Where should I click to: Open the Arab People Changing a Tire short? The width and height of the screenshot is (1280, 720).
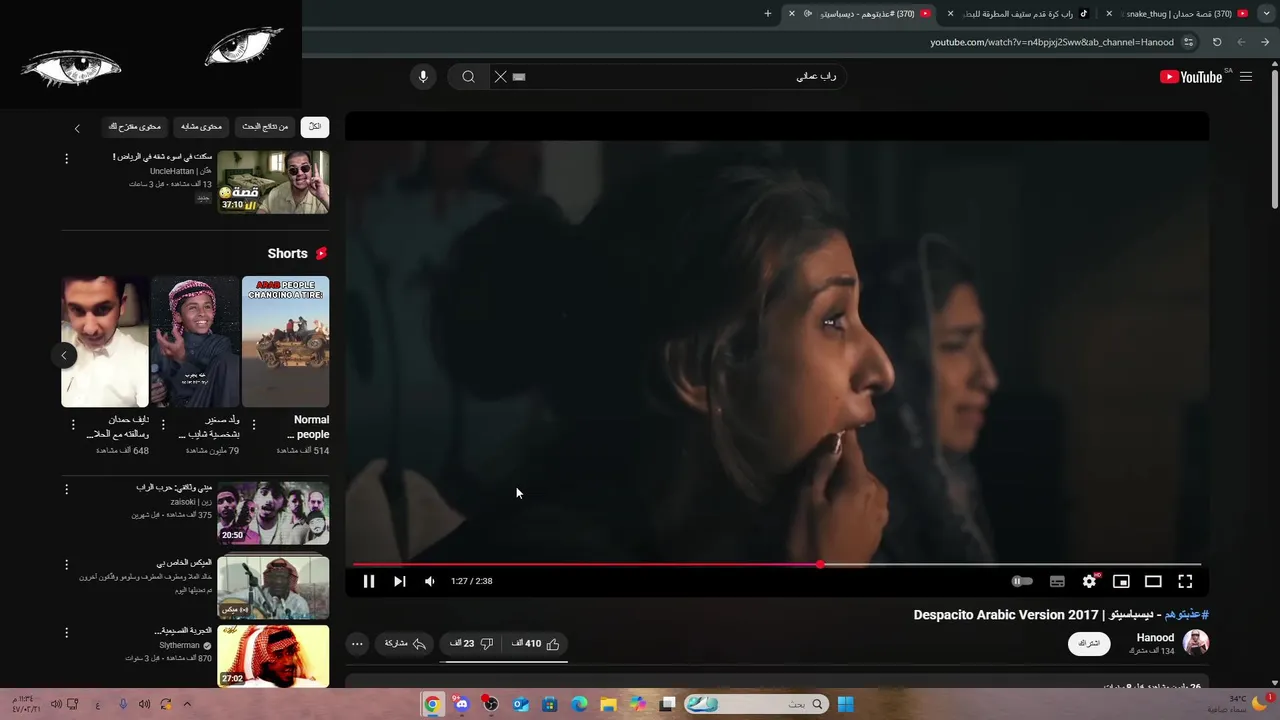pos(285,342)
